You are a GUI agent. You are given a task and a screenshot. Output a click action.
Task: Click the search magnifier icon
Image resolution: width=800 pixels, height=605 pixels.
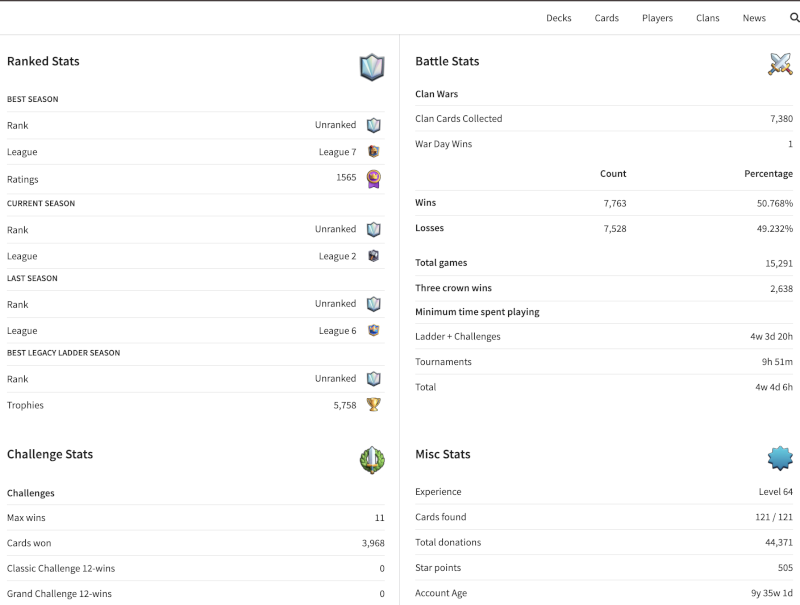point(794,18)
